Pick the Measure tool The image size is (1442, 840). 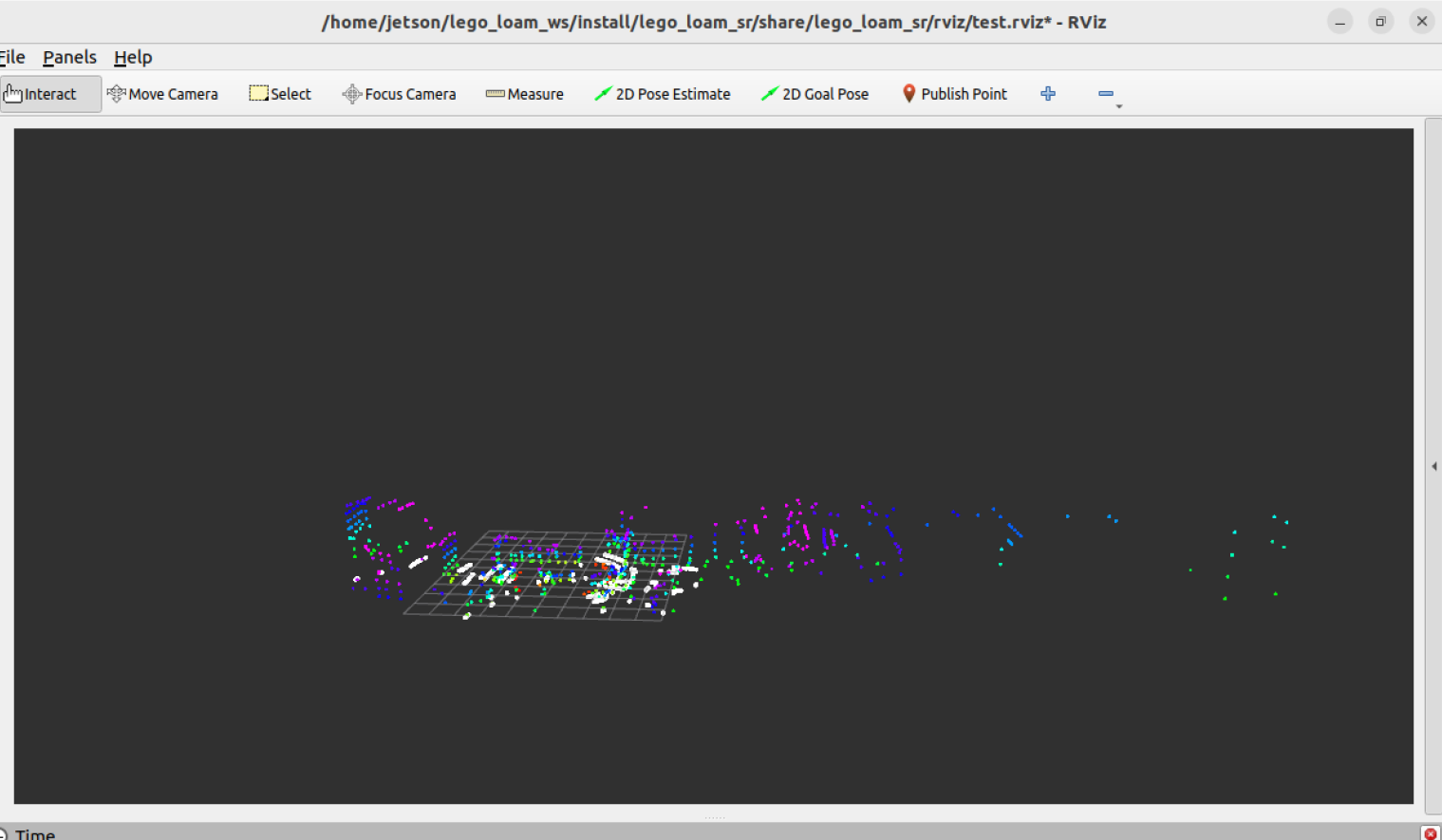(525, 94)
